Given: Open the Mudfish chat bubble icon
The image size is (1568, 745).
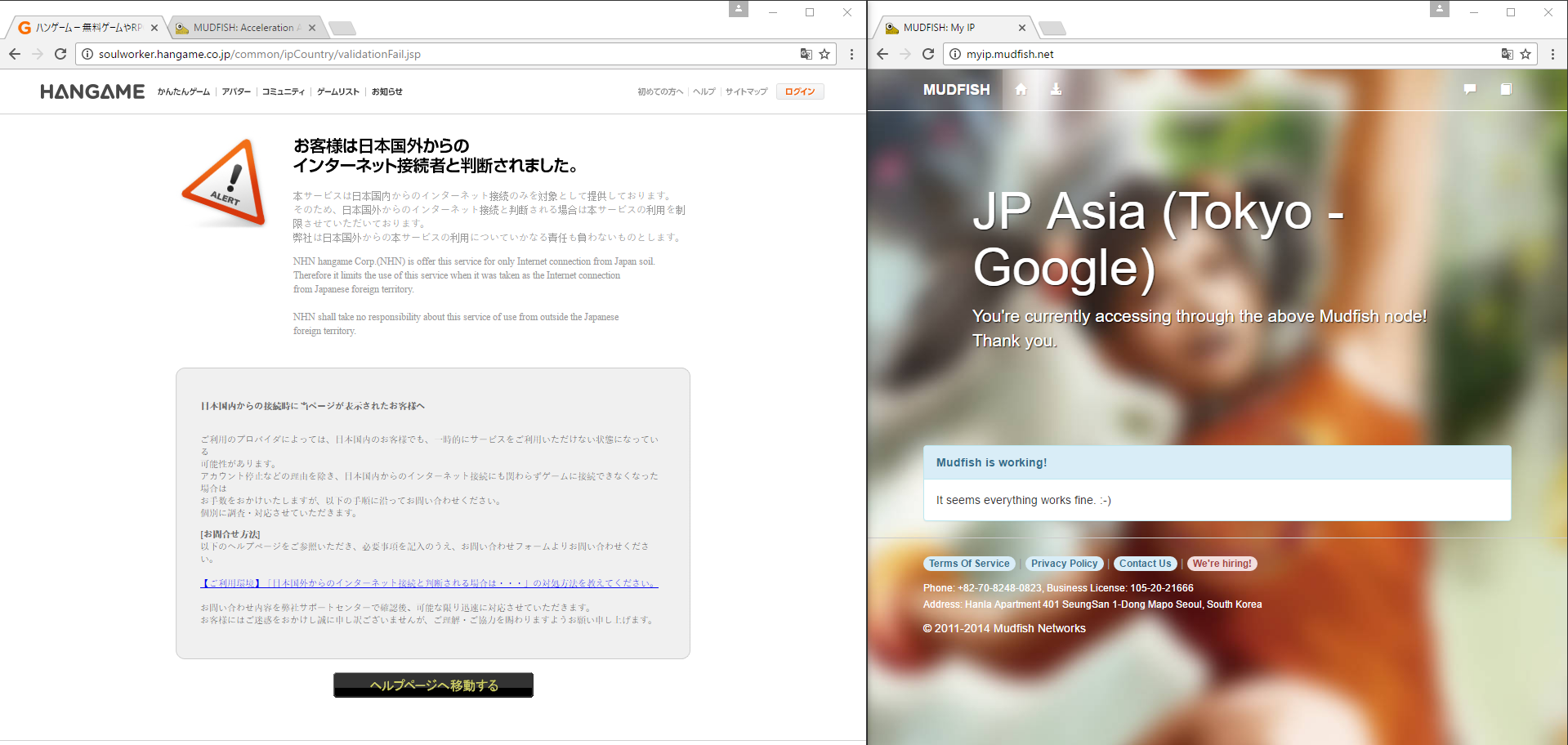Looking at the screenshot, I should click(1470, 89).
